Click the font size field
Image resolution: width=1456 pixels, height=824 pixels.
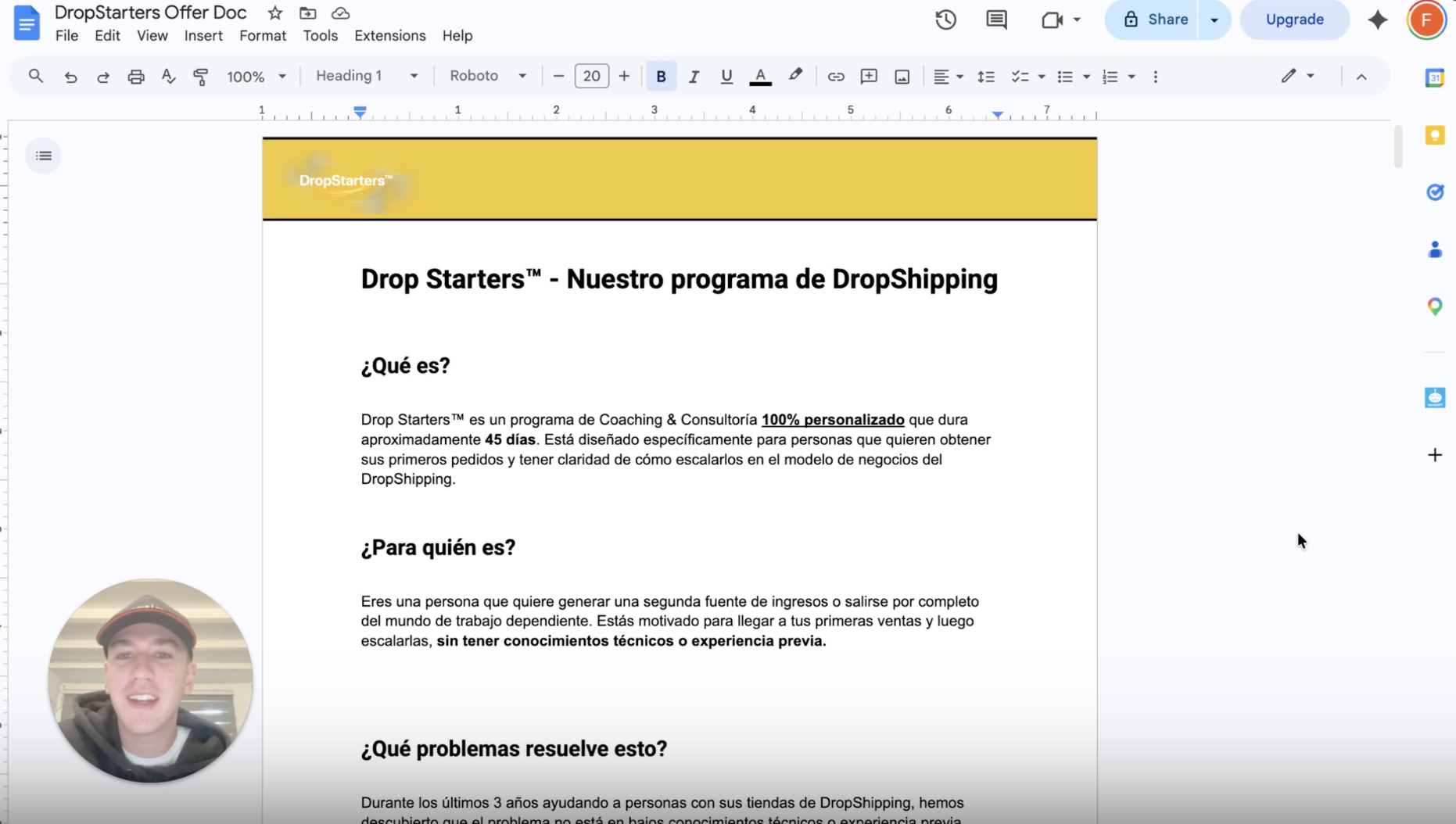point(591,76)
